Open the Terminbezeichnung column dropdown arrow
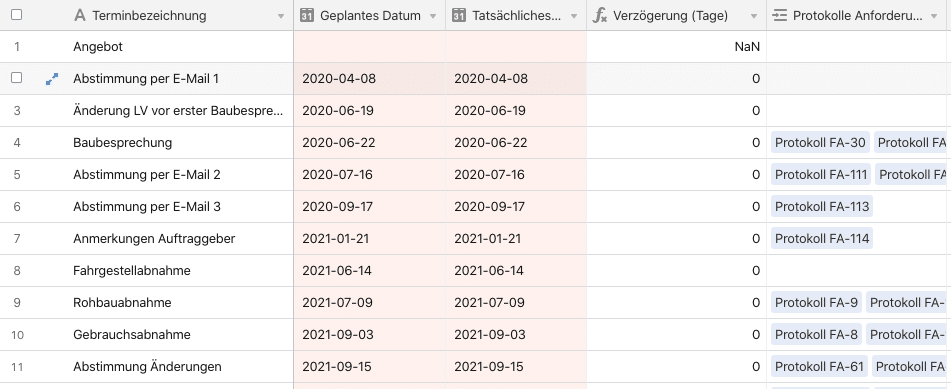The width and height of the screenshot is (951, 389). (x=281, y=16)
